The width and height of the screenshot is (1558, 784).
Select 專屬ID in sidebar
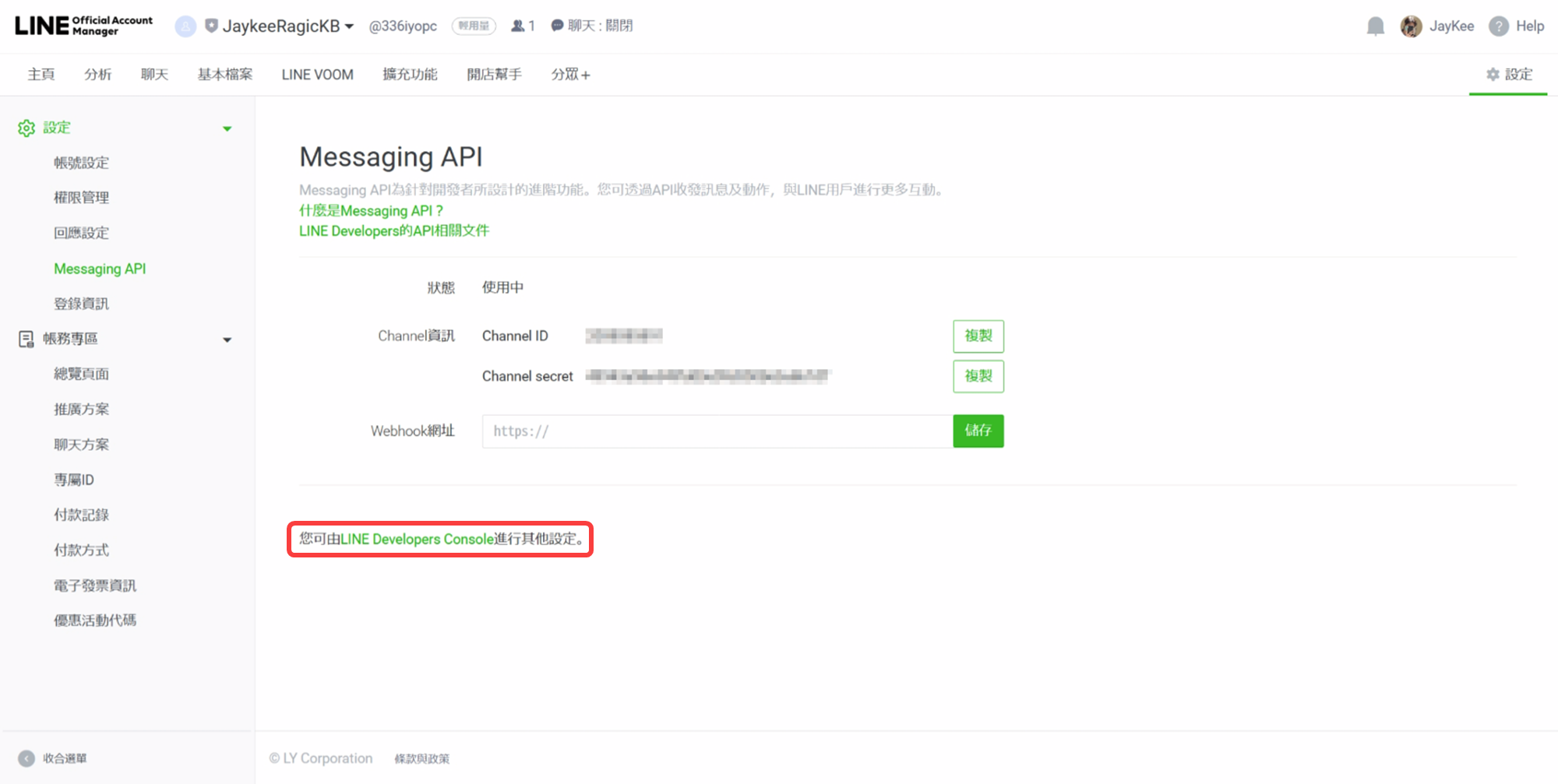point(74,480)
